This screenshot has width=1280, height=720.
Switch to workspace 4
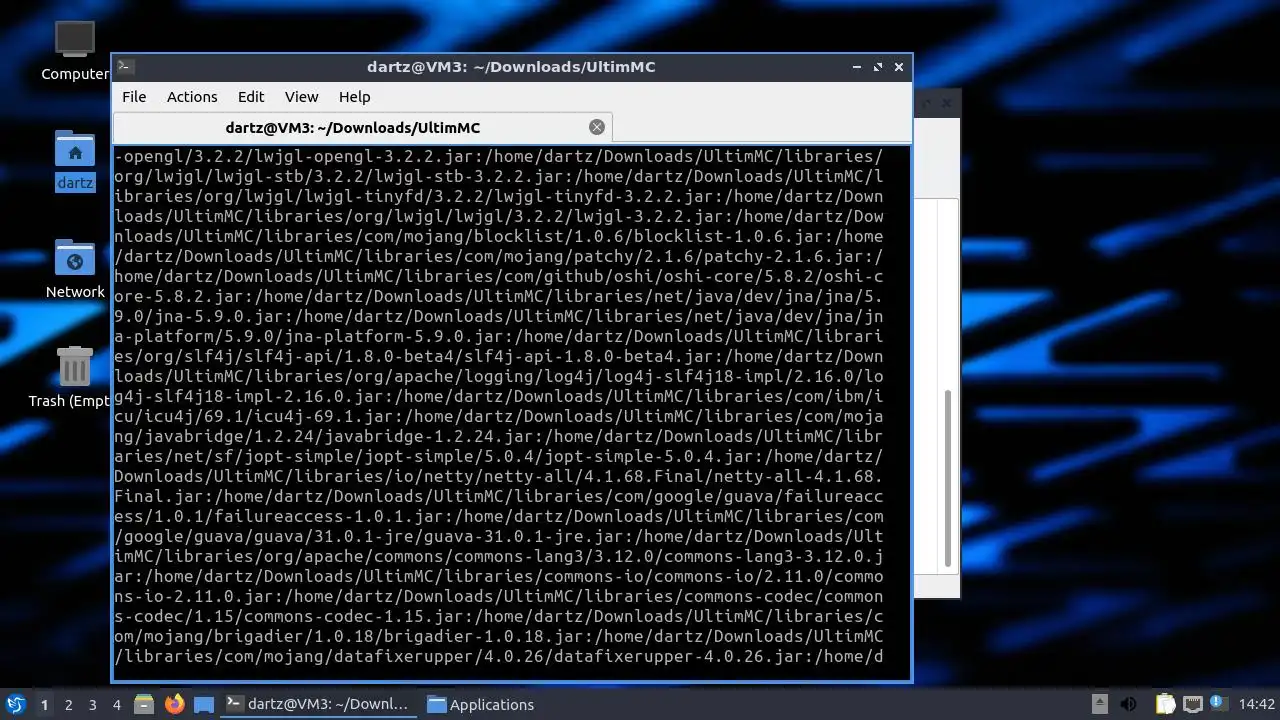pyautogui.click(x=117, y=705)
